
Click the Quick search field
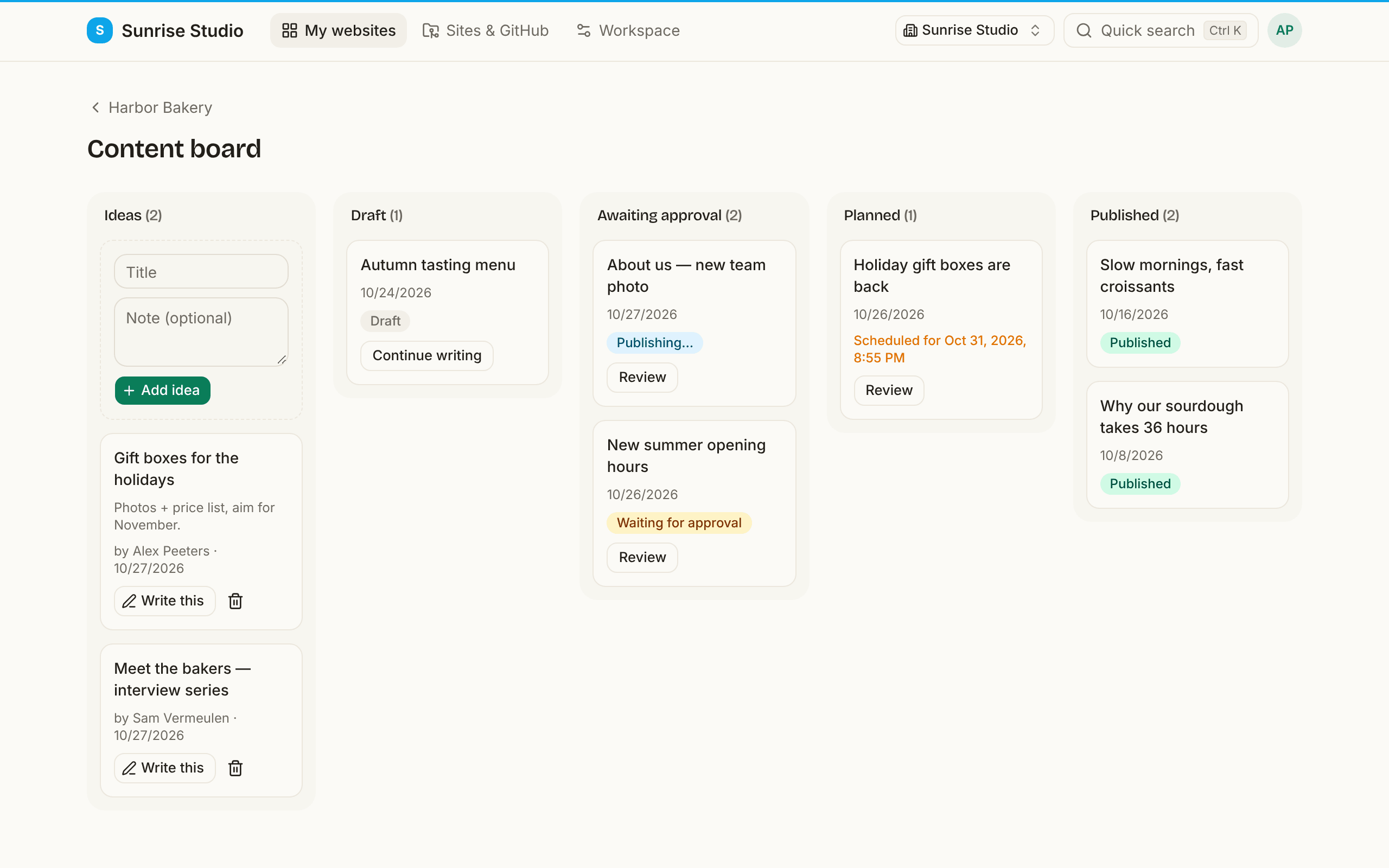click(x=1161, y=30)
